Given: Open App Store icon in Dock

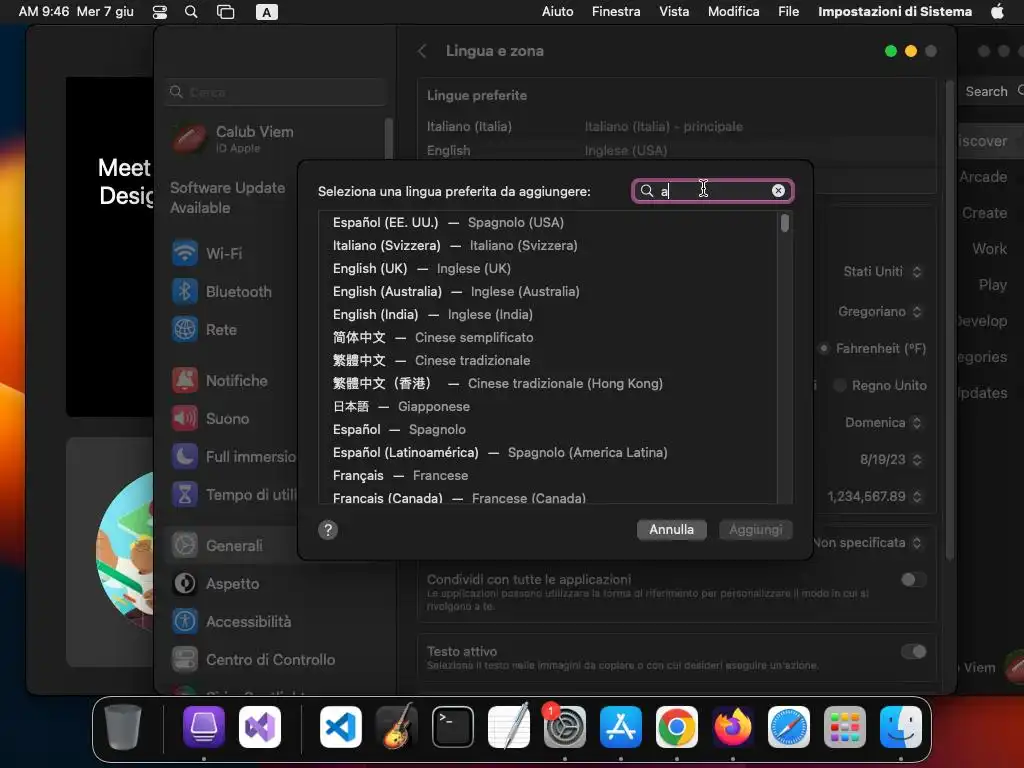Looking at the screenshot, I should pyautogui.click(x=620, y=727).
